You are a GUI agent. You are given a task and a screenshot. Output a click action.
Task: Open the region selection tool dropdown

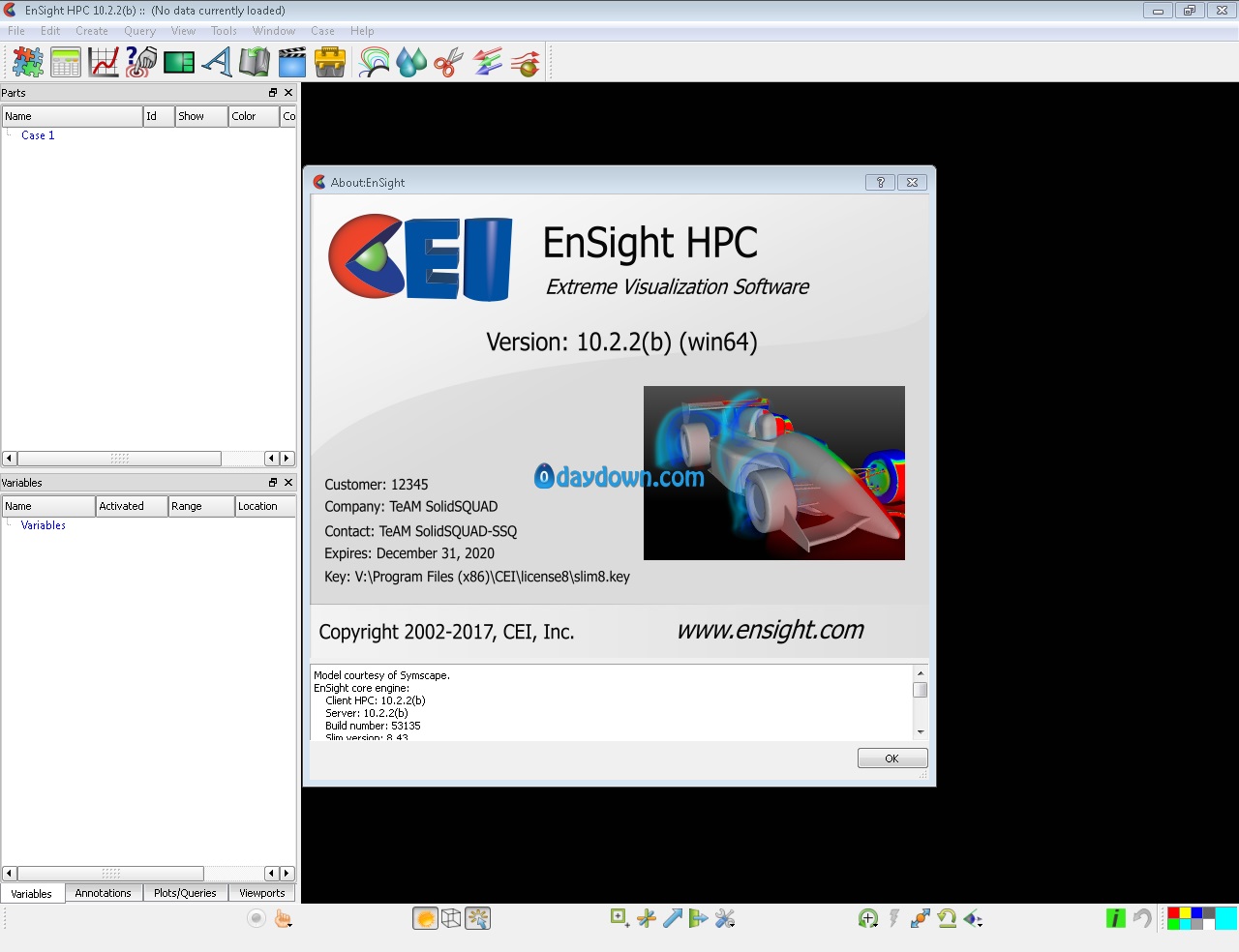click(619, 918)
